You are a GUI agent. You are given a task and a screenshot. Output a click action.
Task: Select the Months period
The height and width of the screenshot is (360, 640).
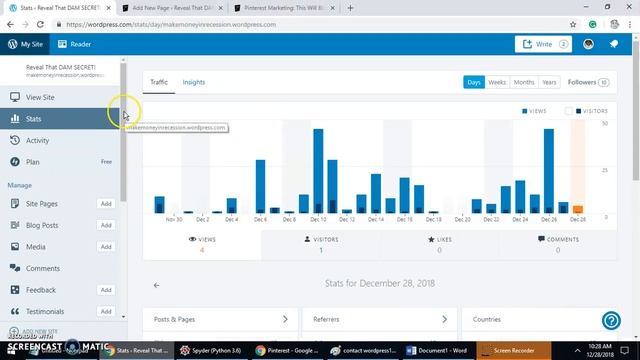(x=524, y=82)
